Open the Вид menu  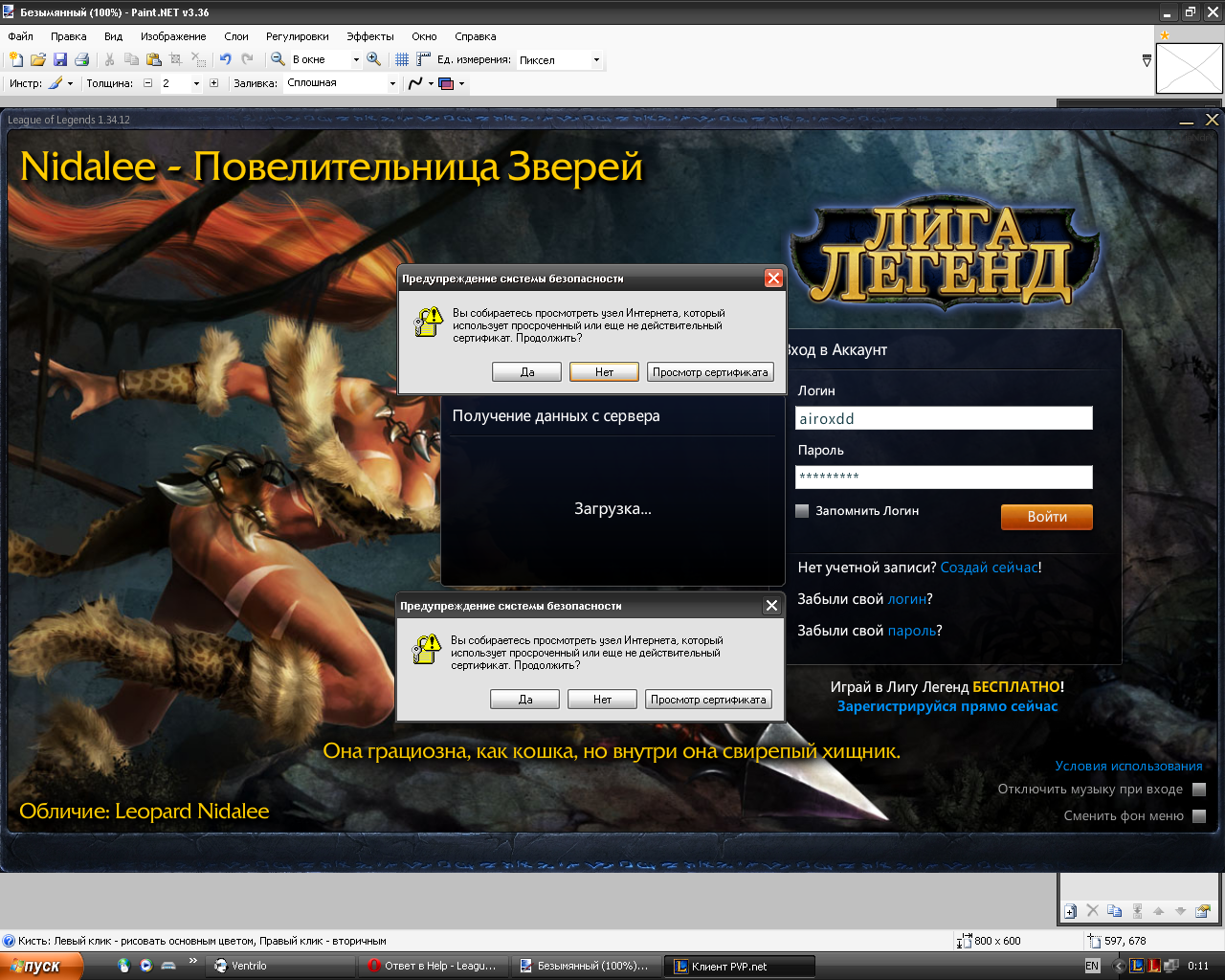click(x=114, y=36)
